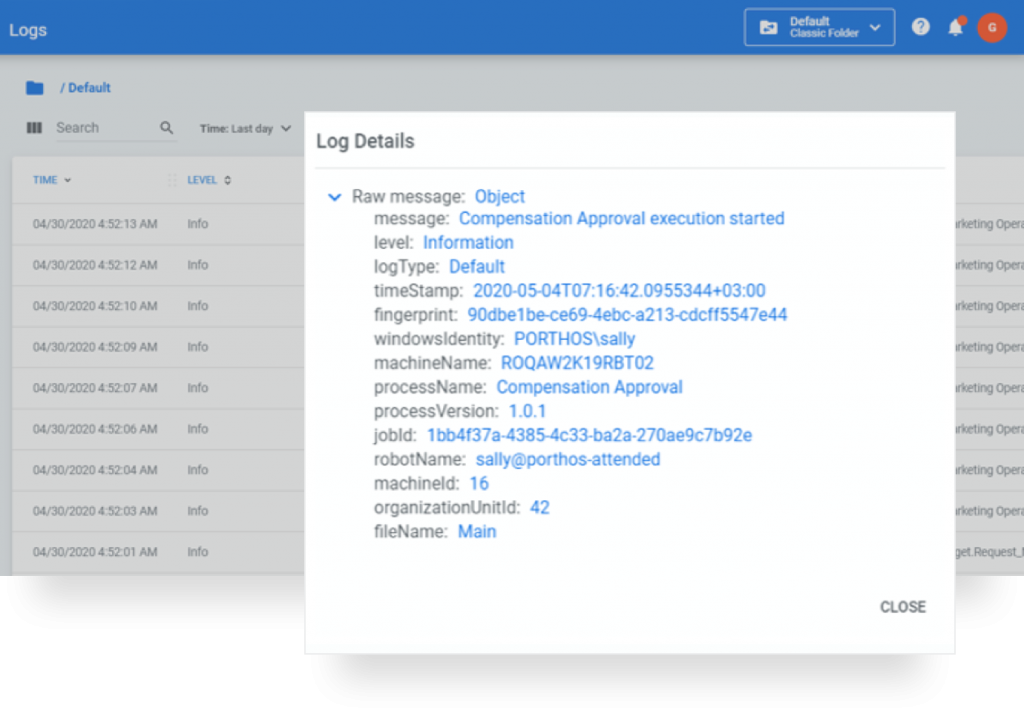Click the robotName value sally@porthos-attended

pyautogui.click(x=568, y=460)
